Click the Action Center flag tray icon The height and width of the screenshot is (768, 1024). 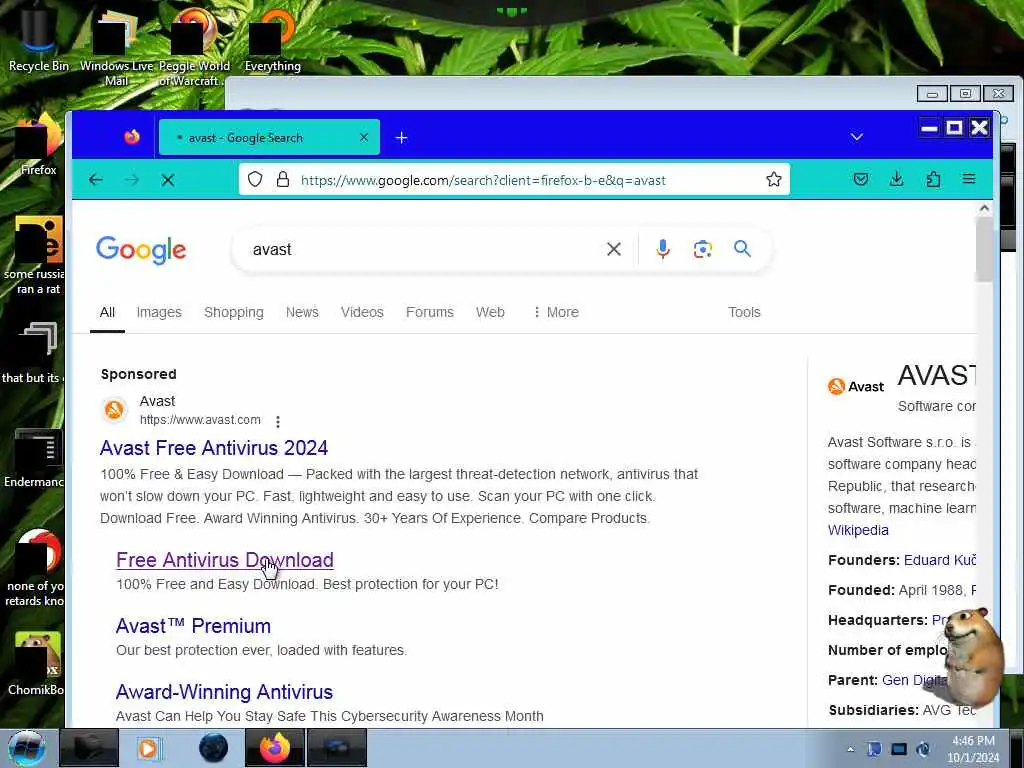click(874, 750)
